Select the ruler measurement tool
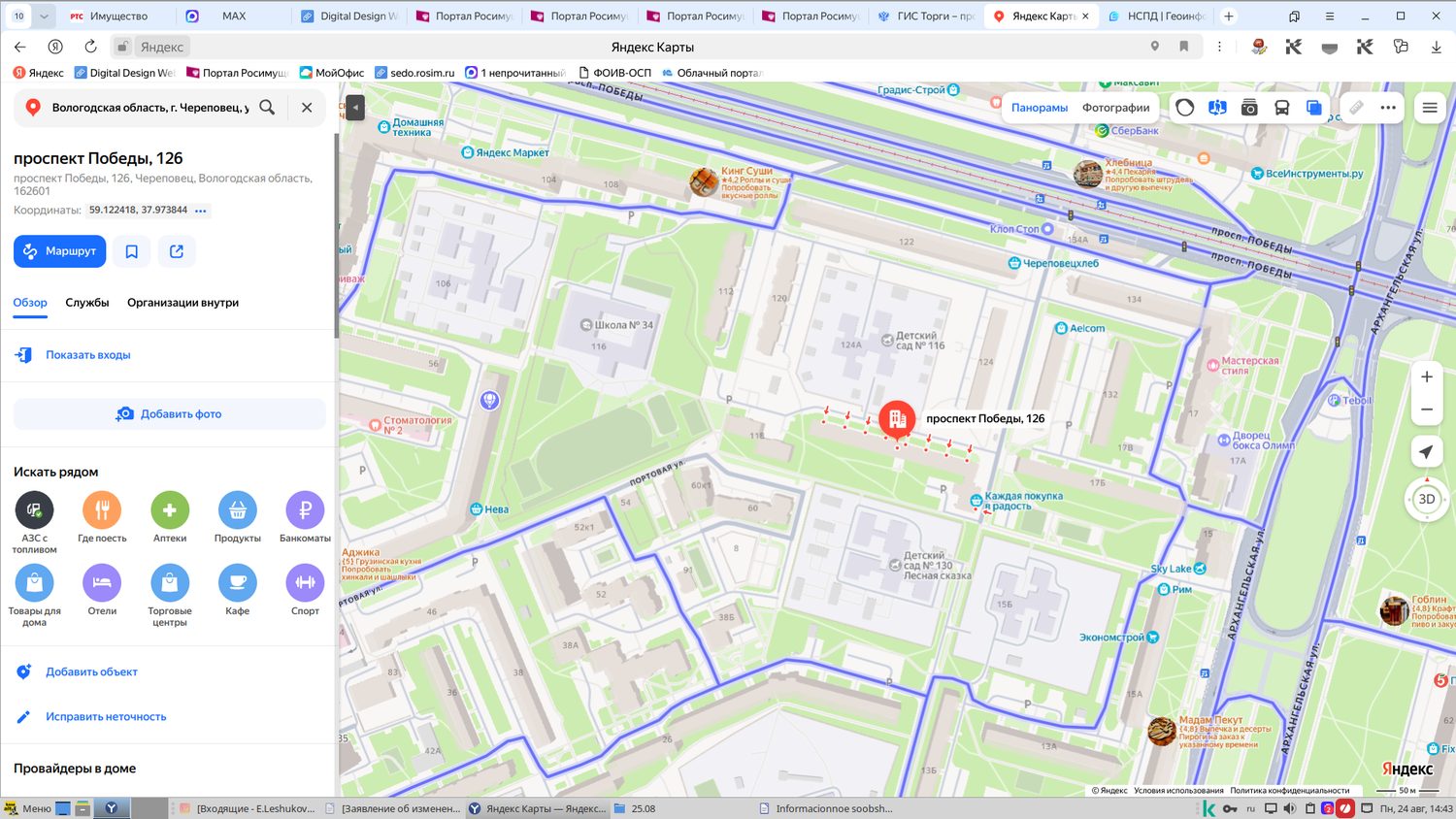This screenshot has width=1456, height=819. tap(1357, 108)
